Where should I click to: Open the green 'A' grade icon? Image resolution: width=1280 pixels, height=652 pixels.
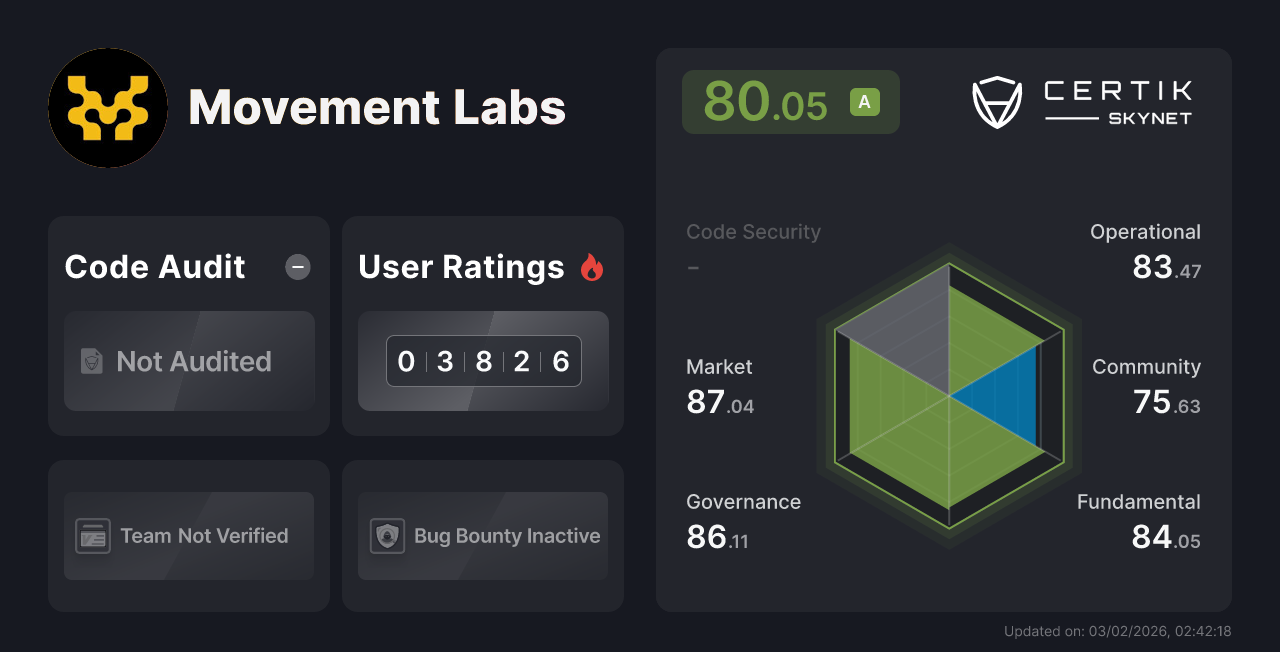pos(864,100)
